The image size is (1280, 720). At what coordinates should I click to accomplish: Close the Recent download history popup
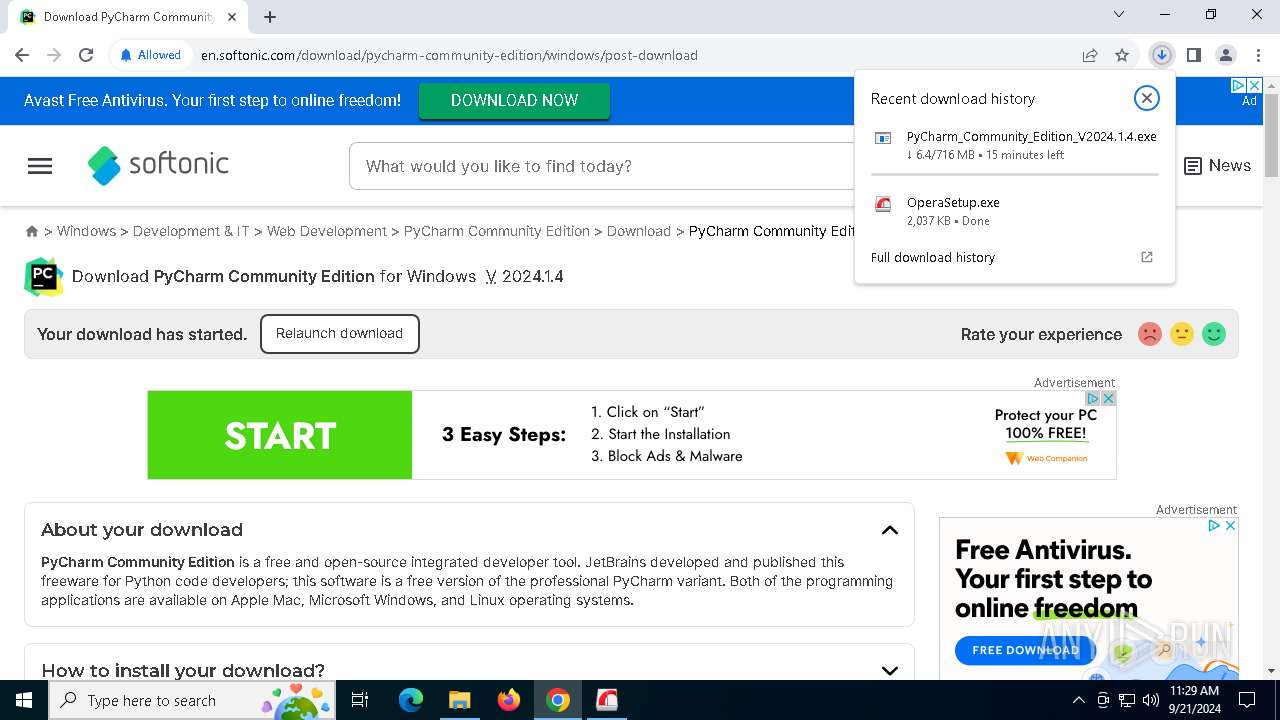coord(1146,98)
